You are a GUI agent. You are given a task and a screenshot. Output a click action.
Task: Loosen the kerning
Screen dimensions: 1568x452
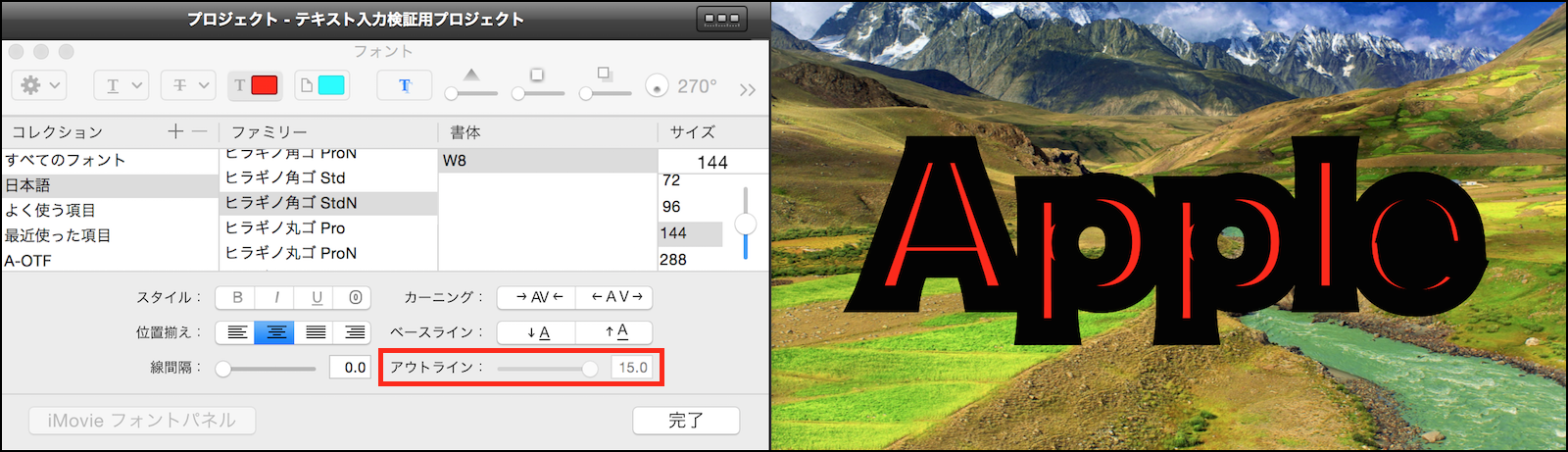click(x=614, y=297)
